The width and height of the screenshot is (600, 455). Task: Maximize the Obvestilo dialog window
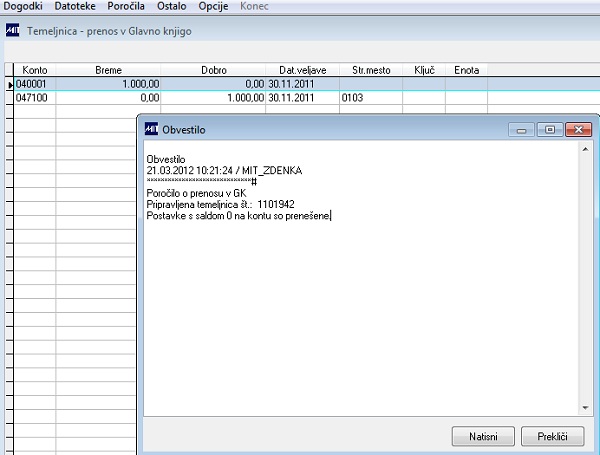coord(550,130)
